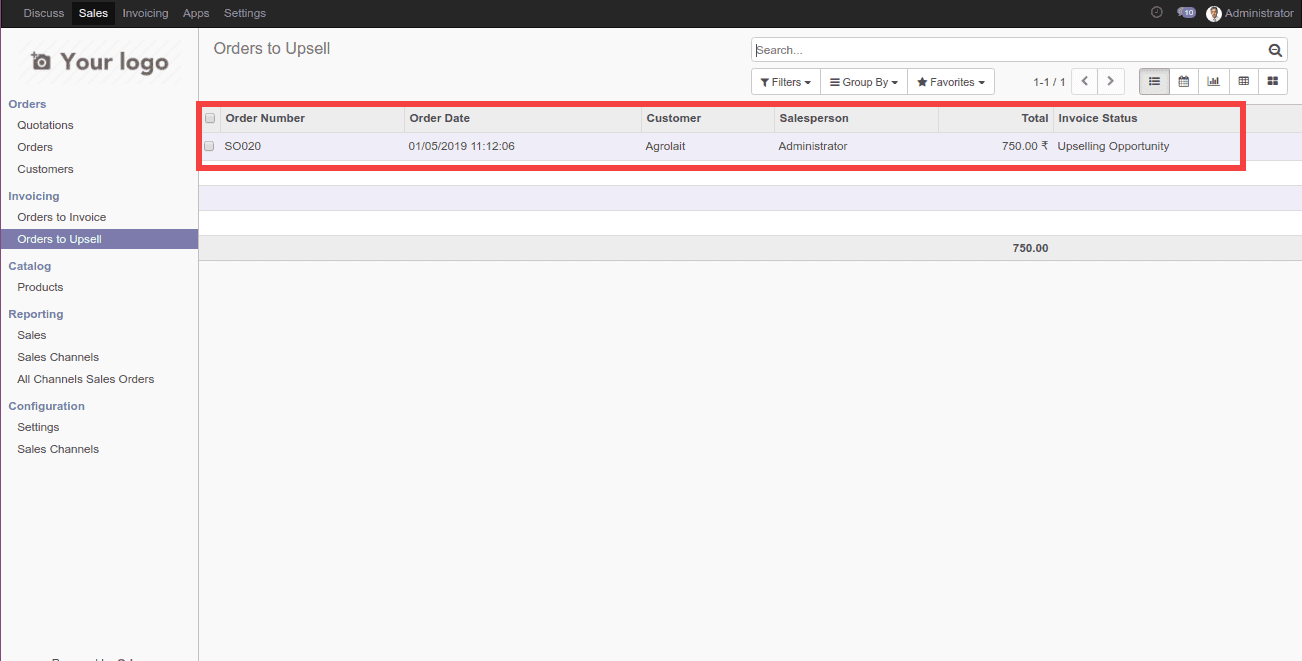
Task: Click the Orders to Upsell page title
Action: coord(272,48)
